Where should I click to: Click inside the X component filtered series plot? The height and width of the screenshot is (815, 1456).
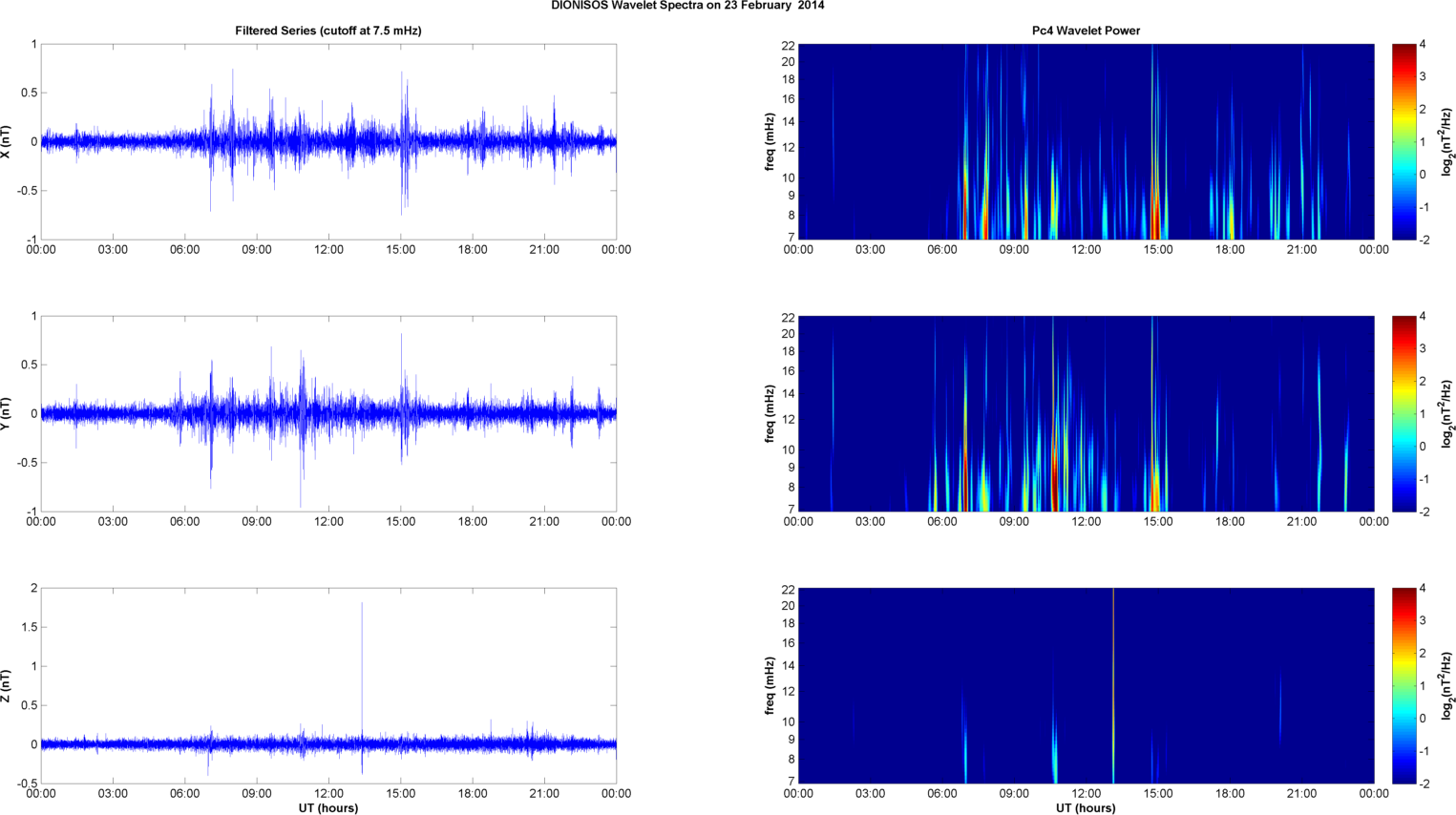328,141
